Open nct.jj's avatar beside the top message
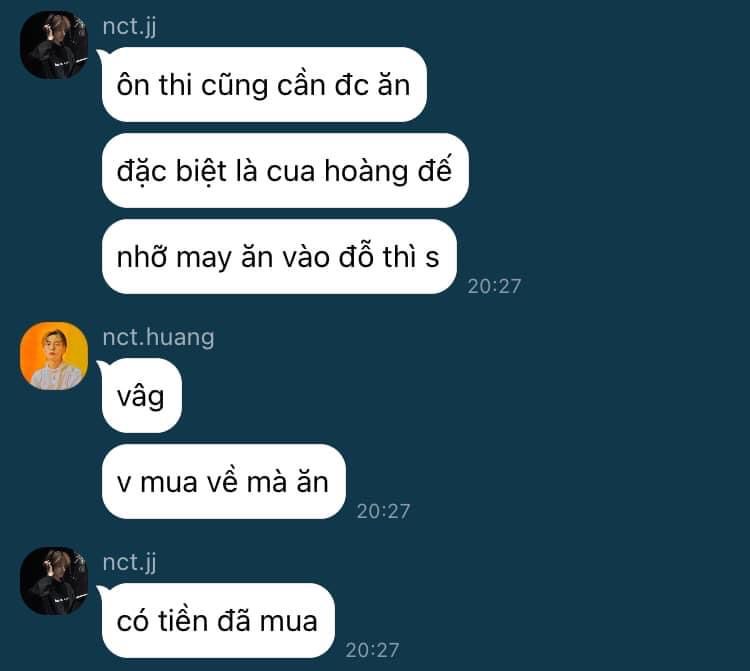Image resolution: width=750 pixels, height=671 pixels. (54, 44)
